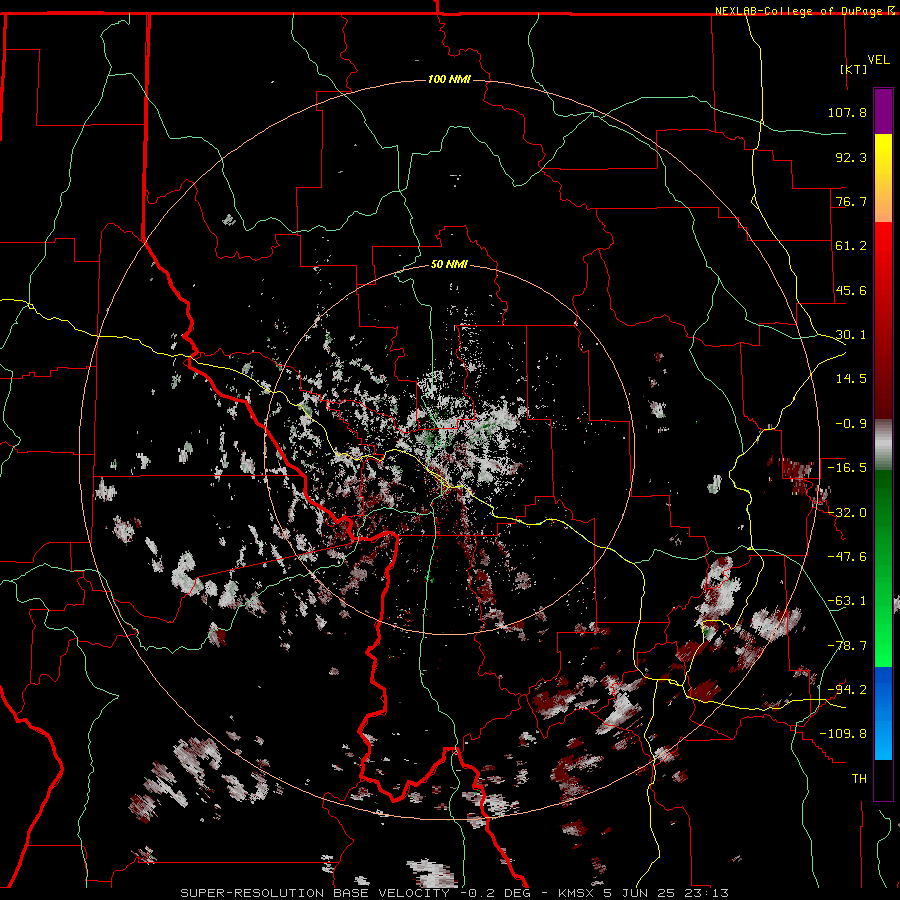Click the 100 NMI range ring label
This screenshot has width=900, height=900.
(x=449, y=79)
